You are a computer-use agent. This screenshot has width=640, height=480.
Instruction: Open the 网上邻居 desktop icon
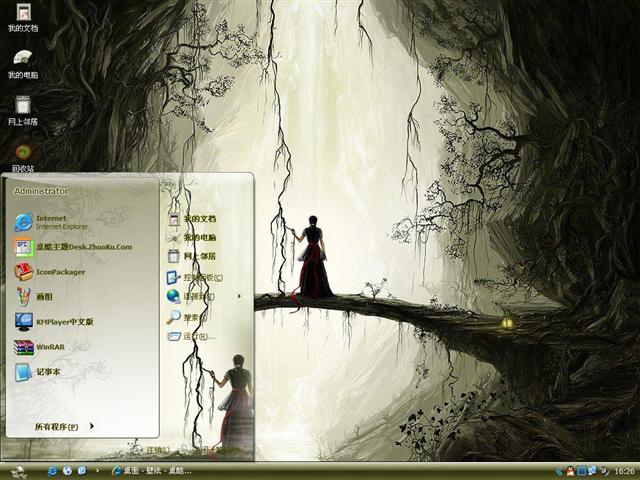(x=23, y=111)
